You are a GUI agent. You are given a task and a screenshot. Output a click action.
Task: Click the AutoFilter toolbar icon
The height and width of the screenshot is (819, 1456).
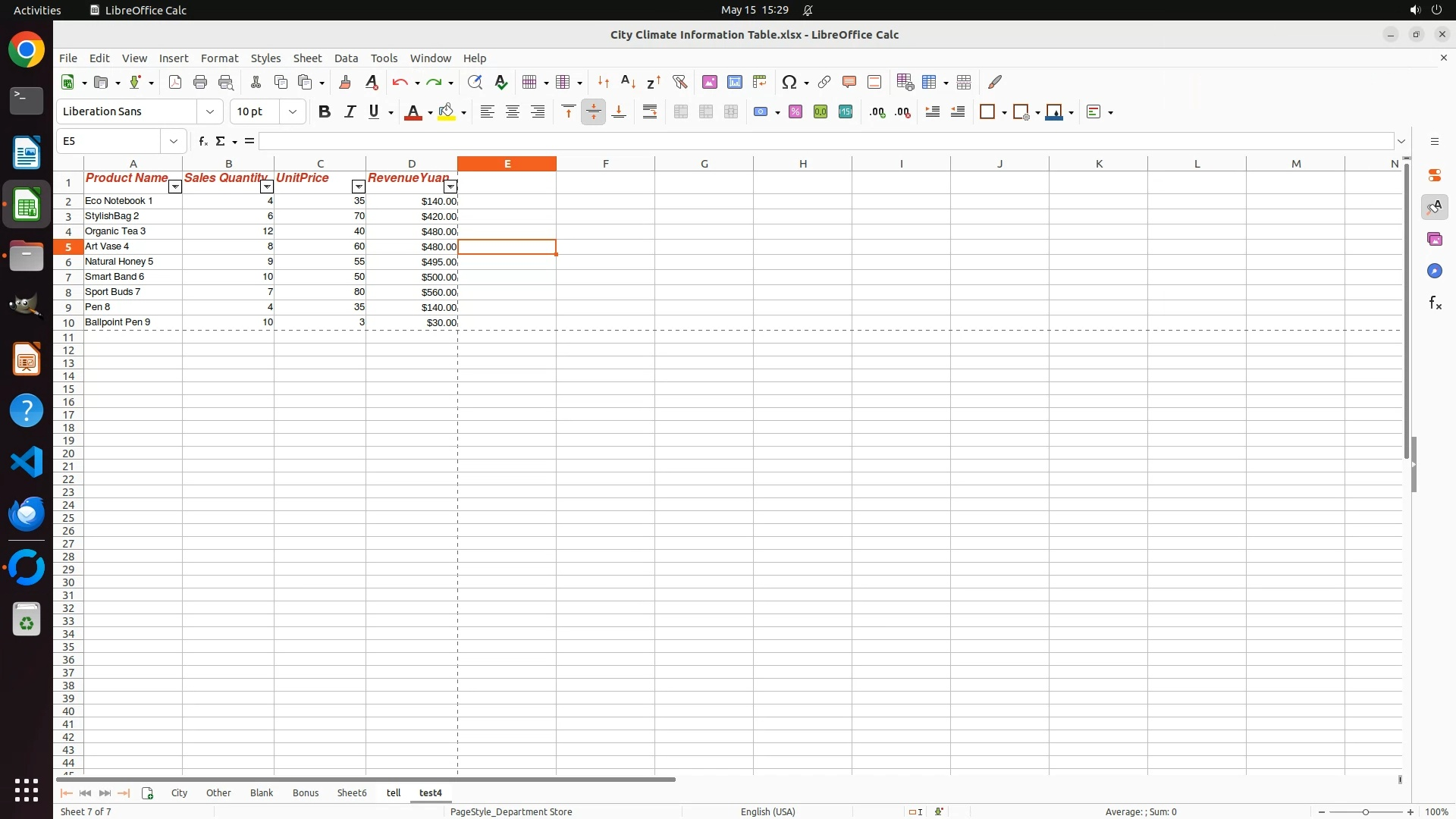click(679, 82)
